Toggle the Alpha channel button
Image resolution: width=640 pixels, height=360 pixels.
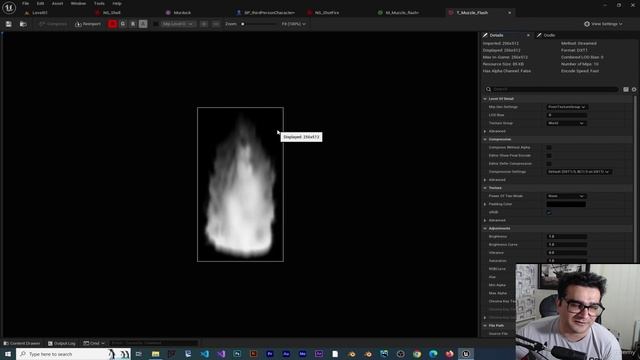click(143, 24)
